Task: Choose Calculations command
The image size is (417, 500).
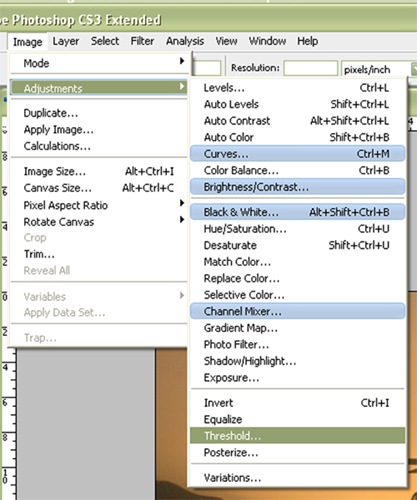Action: click(99, 146)
